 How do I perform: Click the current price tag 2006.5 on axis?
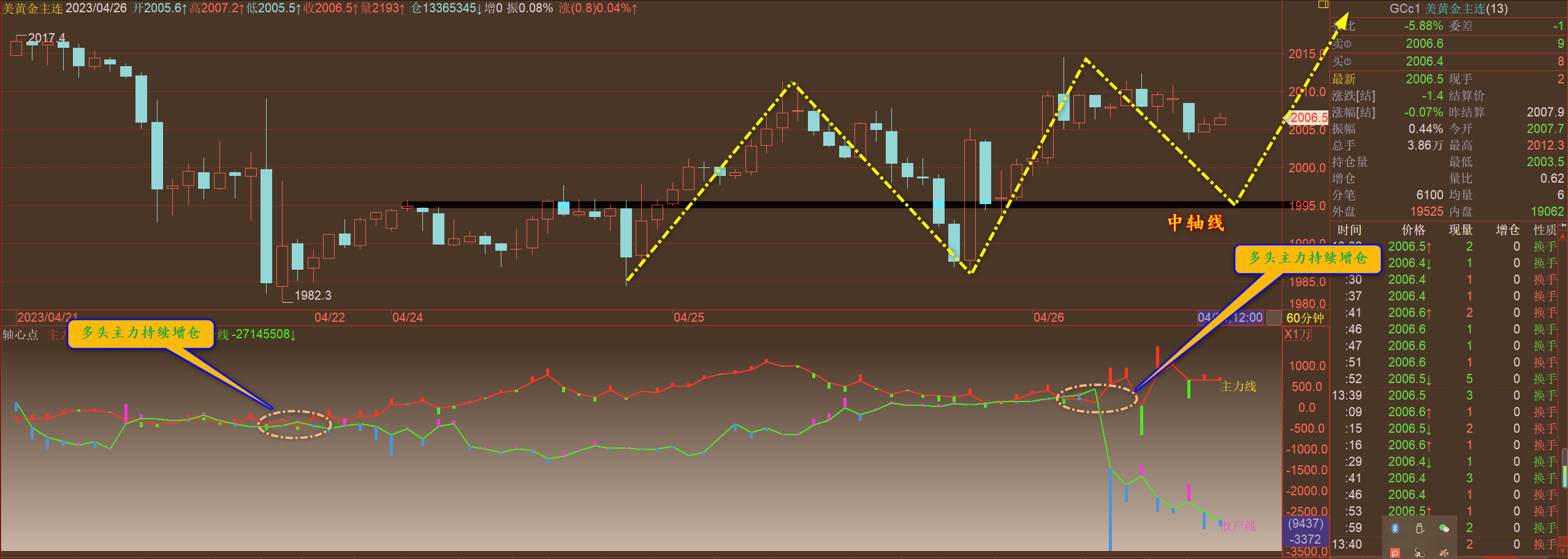[x=1307, y=118]
